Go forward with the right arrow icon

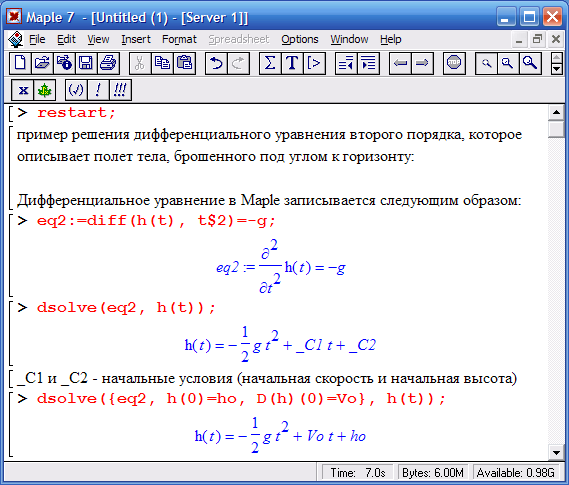tap(422, 63)
